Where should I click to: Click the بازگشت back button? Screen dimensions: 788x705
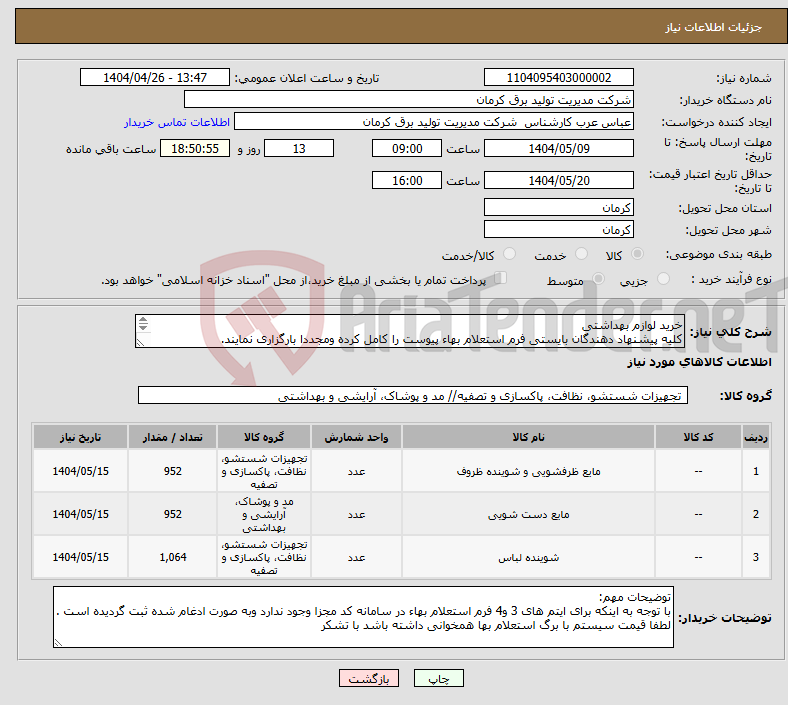point(369,678)
